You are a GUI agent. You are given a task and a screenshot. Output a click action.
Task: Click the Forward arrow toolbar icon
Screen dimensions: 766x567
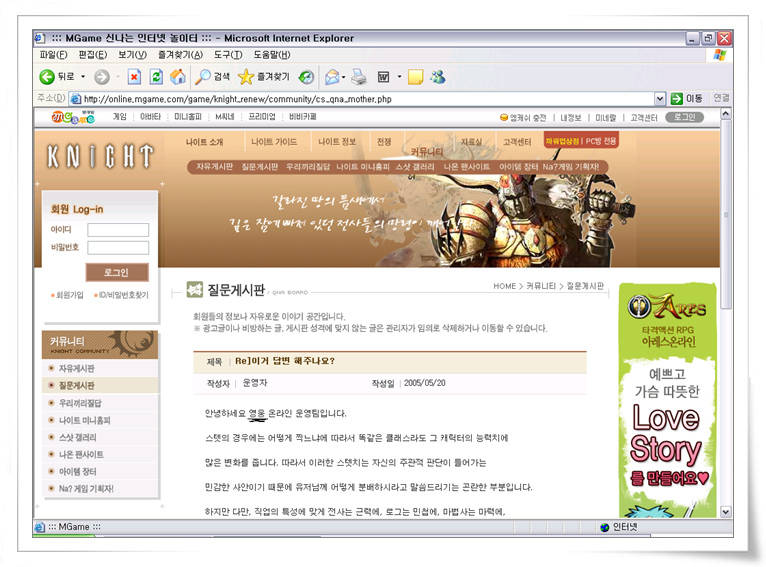[x=102, y=77]
